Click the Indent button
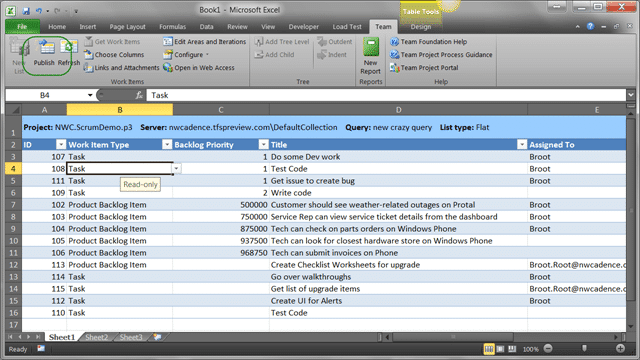This screenshot has height=360, width=640. [332, 55]
